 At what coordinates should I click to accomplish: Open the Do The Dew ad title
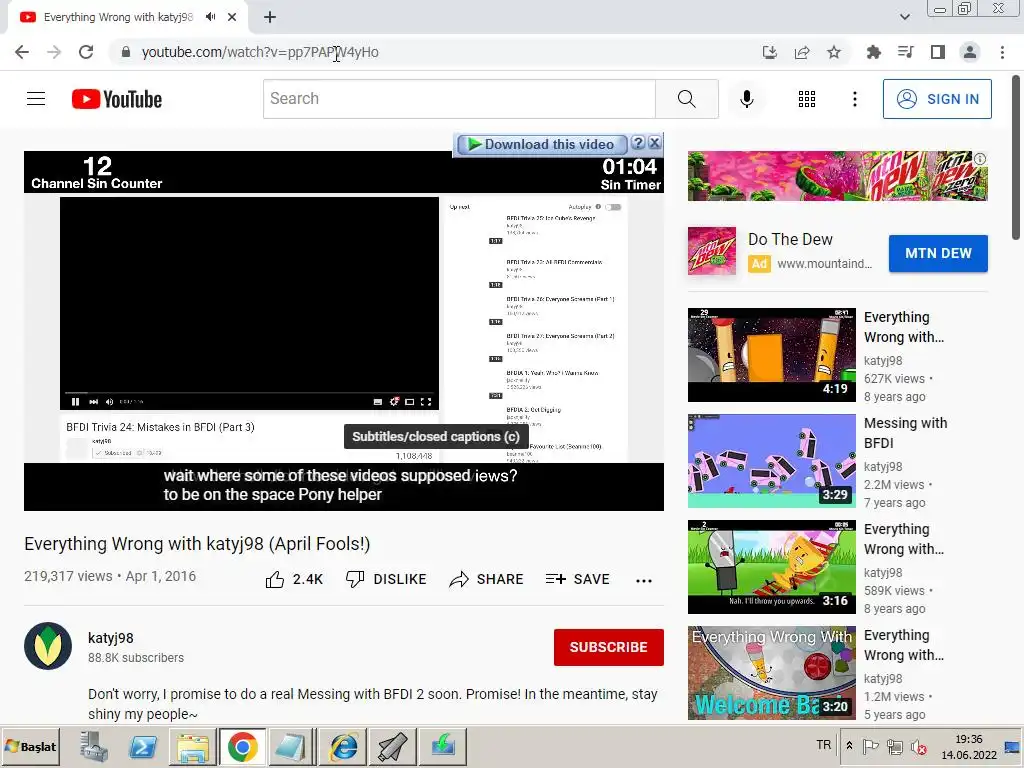point(790,240)
